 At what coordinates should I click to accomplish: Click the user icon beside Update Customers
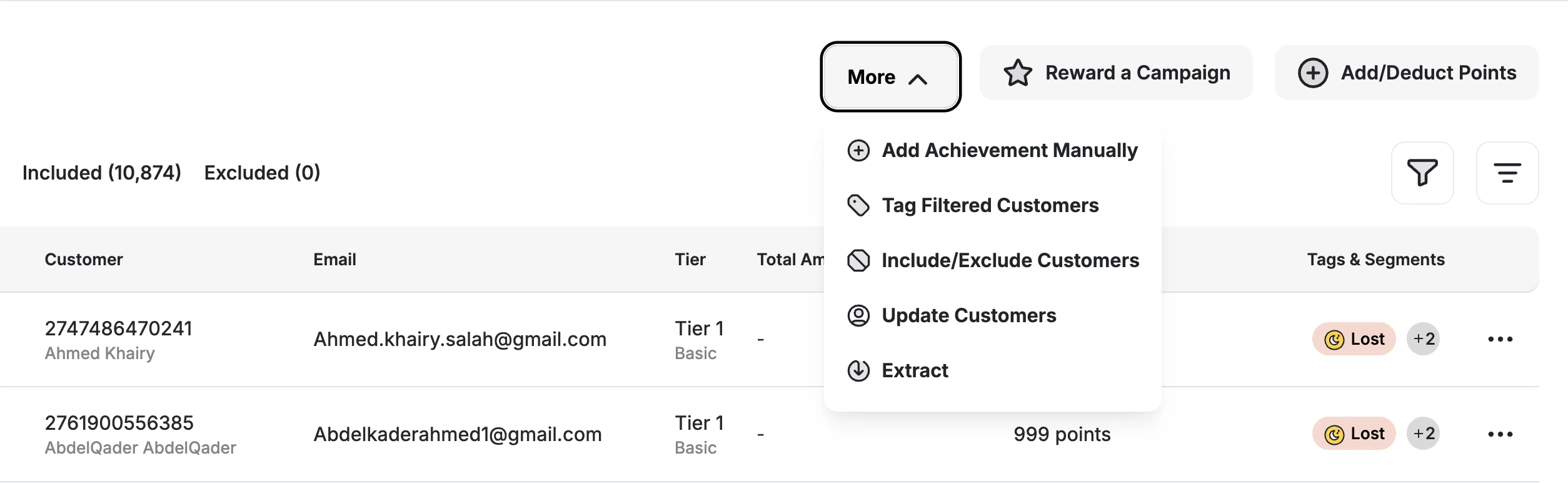tap(858, 315)
